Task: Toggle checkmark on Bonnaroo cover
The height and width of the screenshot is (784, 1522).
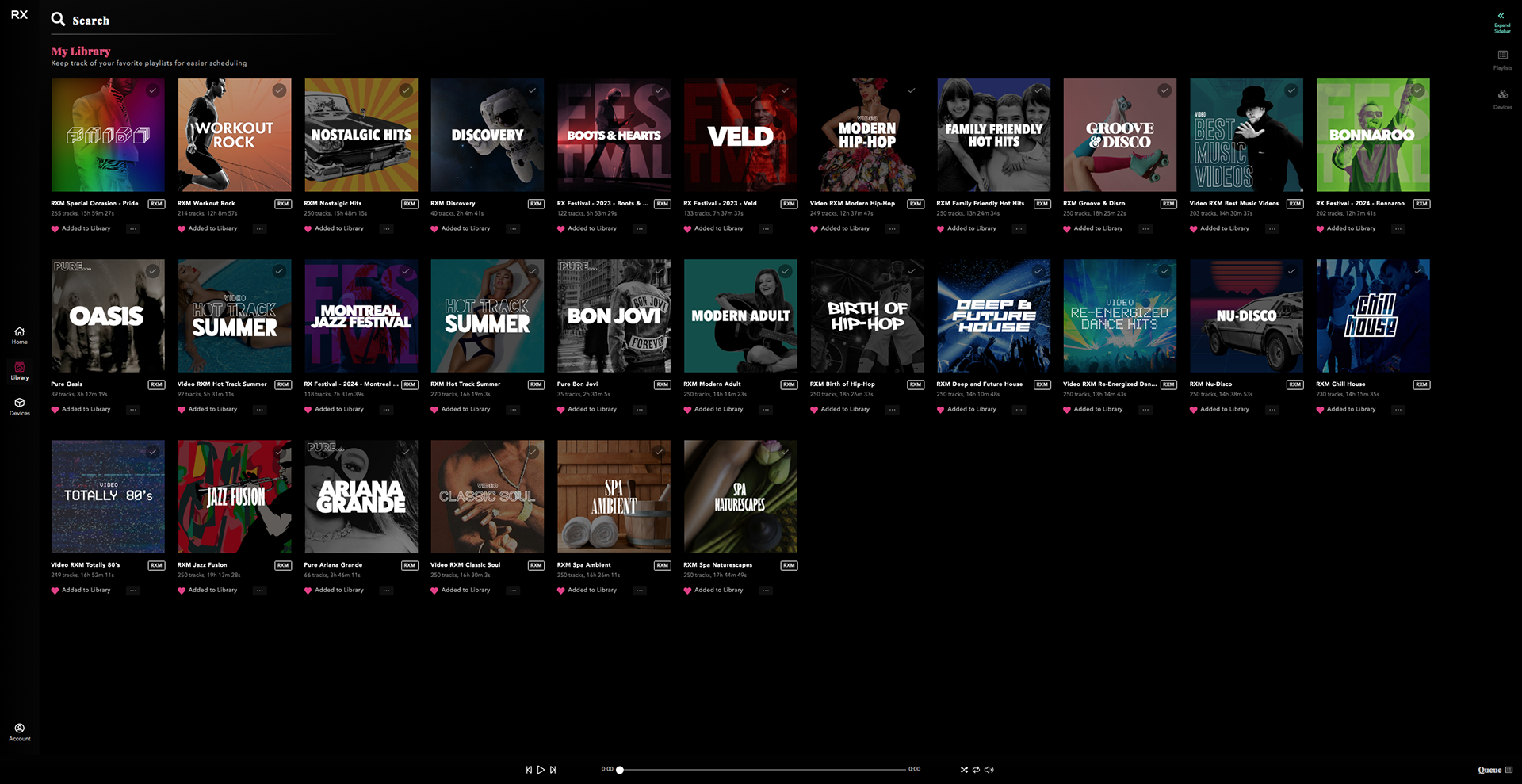Action: [1418, 90]
